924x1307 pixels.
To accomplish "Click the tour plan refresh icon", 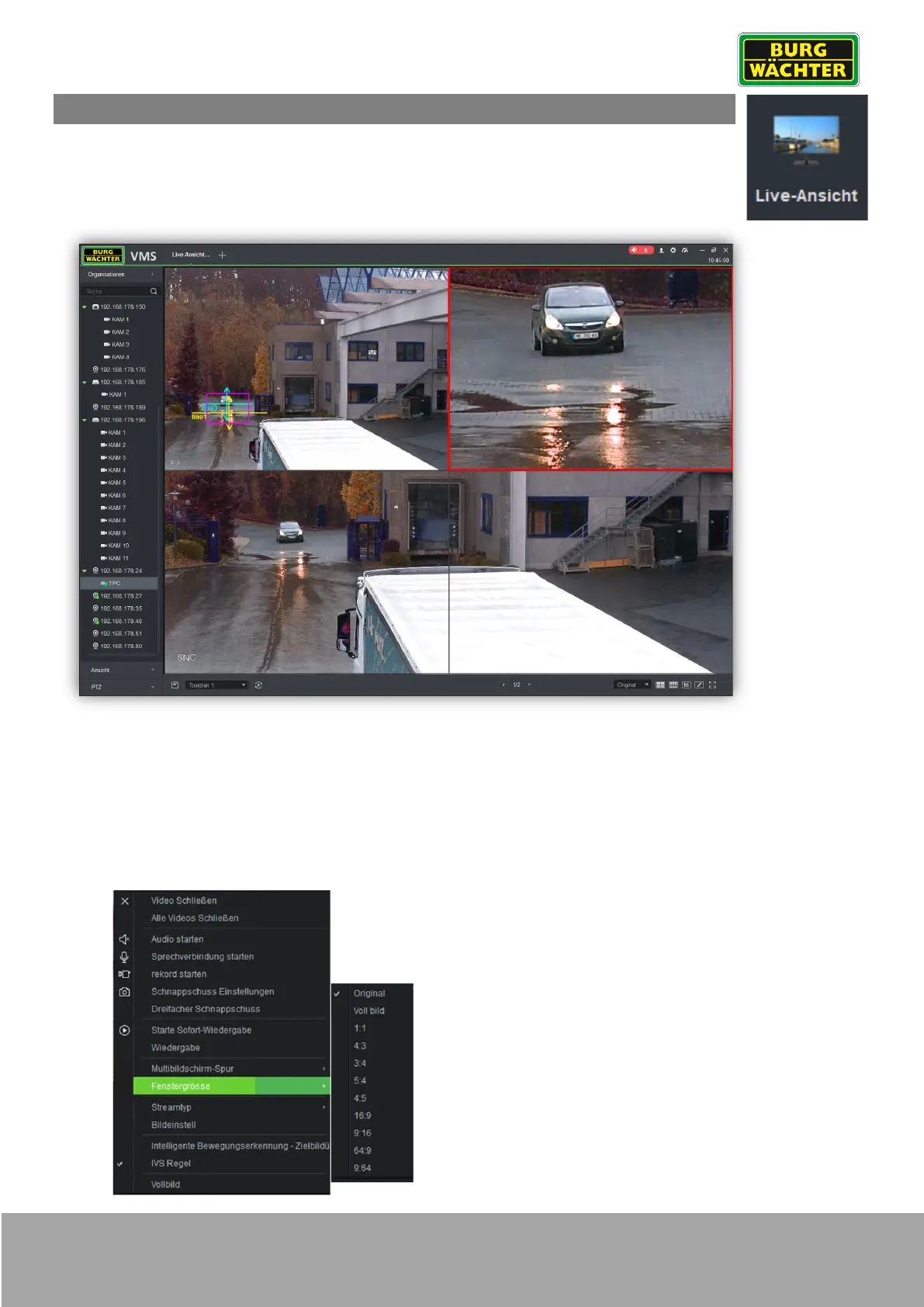I will [258, 685].
